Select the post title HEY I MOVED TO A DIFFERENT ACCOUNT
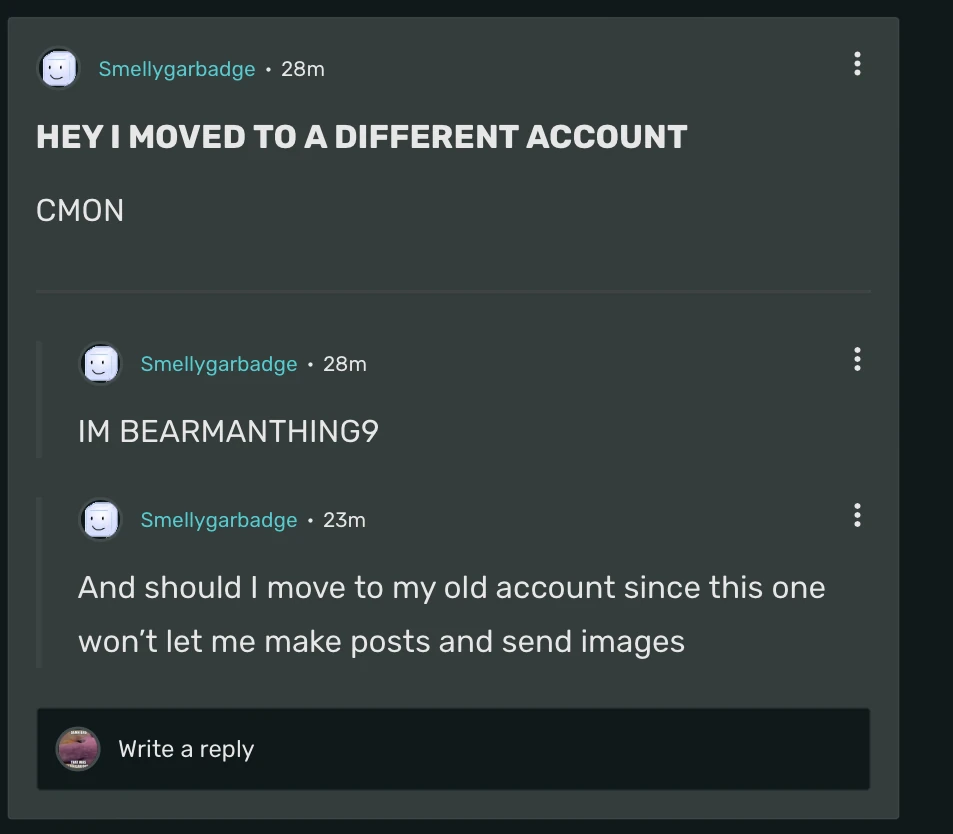This screenshot has height=834, width=953. [362, 136]
